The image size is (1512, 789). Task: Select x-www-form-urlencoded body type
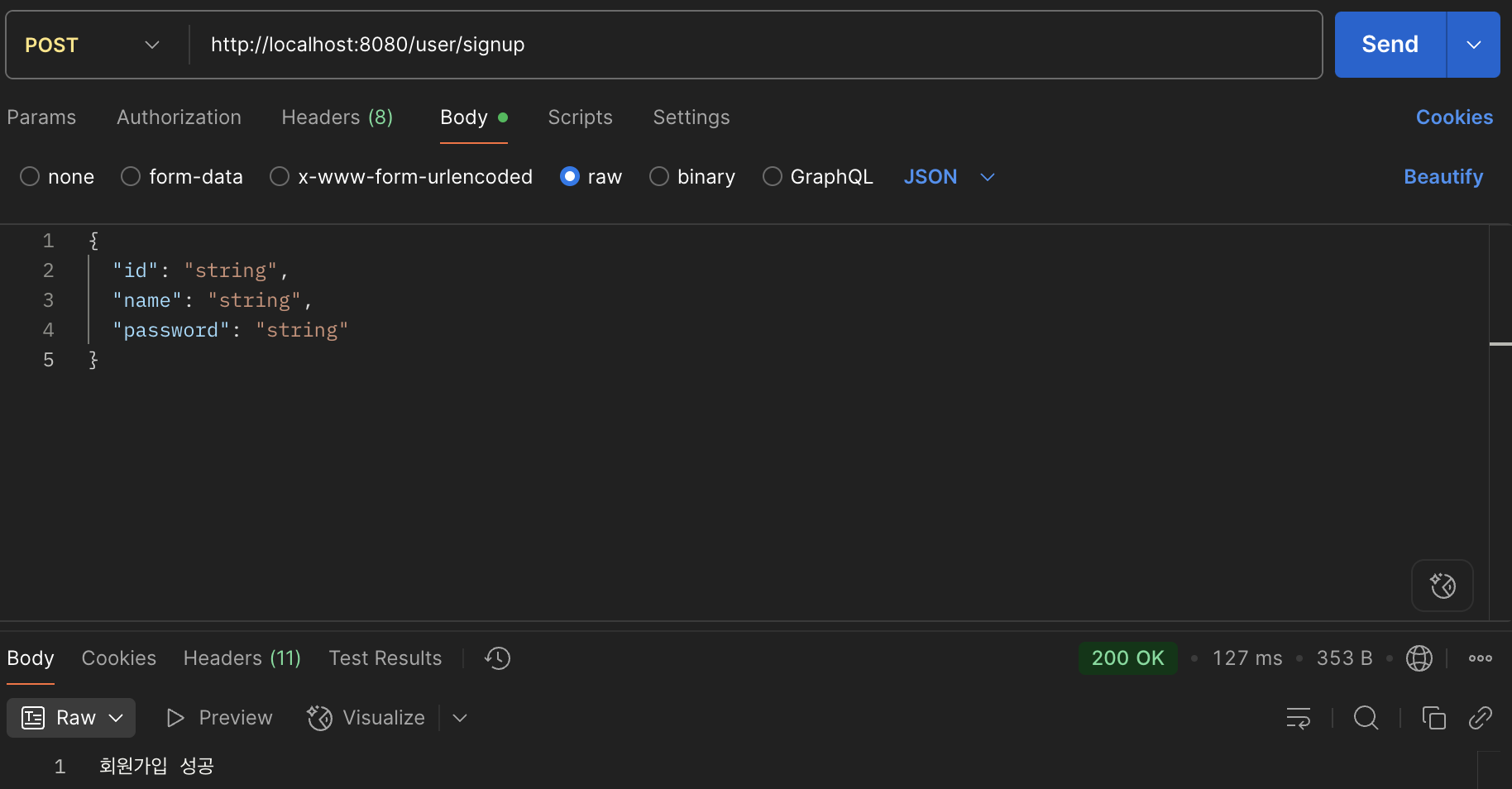[x=401, y=177]
